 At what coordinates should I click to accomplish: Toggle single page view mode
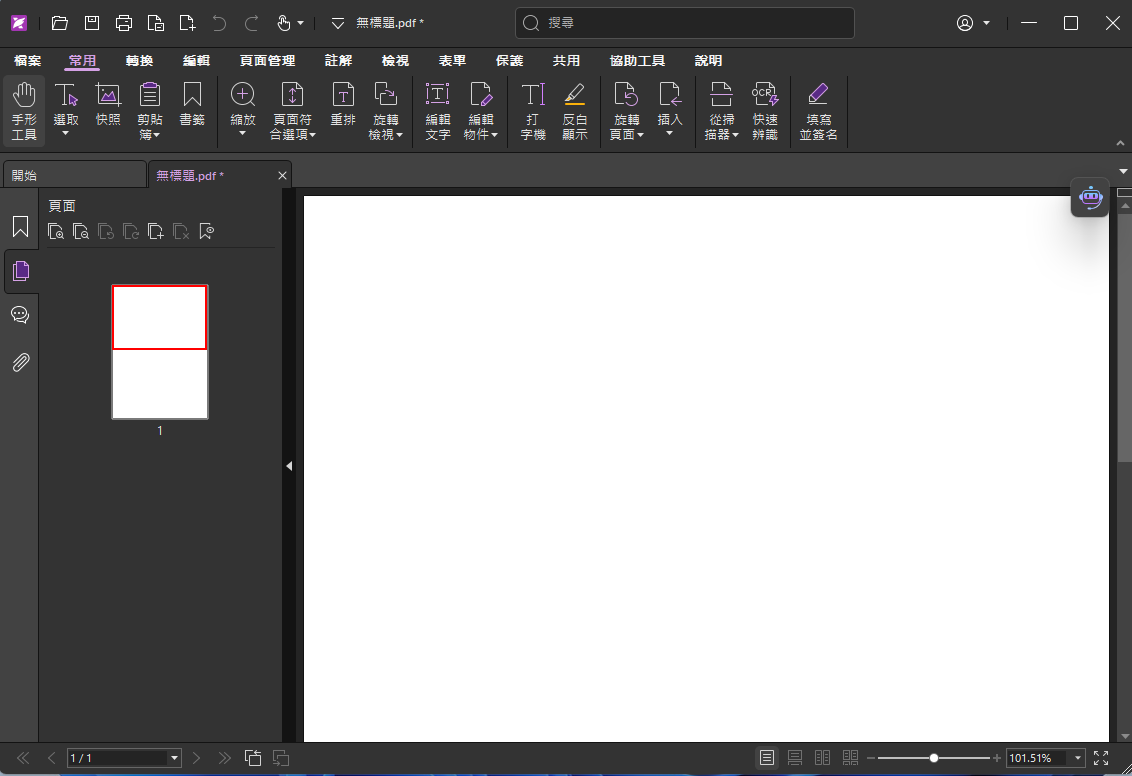(x=767, y=758)
